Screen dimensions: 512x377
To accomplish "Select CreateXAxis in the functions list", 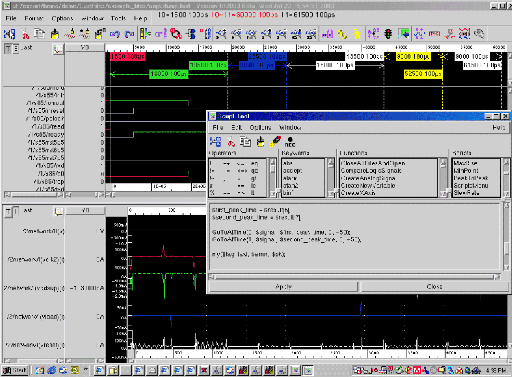I will click(358, 193).
